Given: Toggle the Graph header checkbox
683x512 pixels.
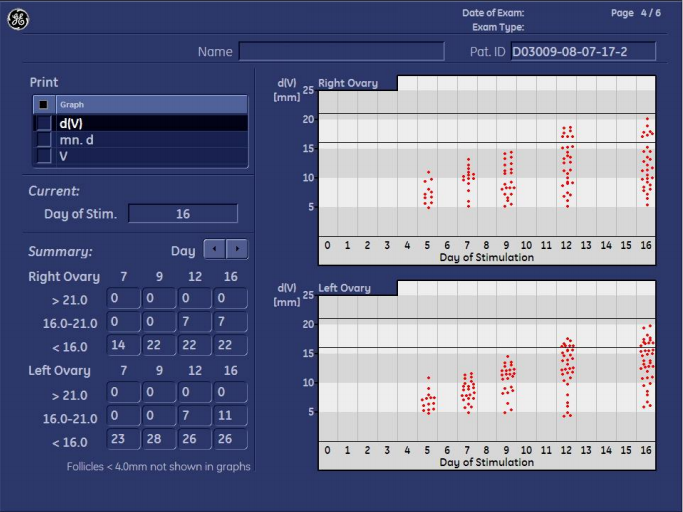Looking at the screenshot, I should 44,105.
